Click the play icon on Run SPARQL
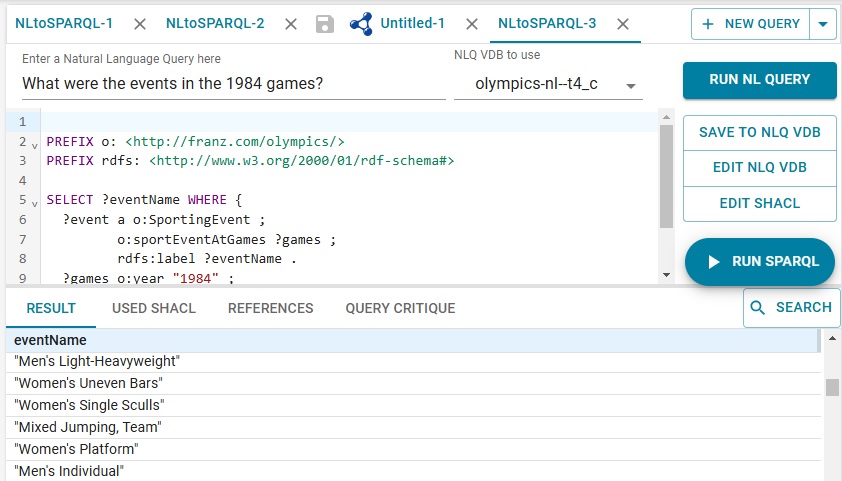Viewport: 842px width, 481px height. click(713, 262)
